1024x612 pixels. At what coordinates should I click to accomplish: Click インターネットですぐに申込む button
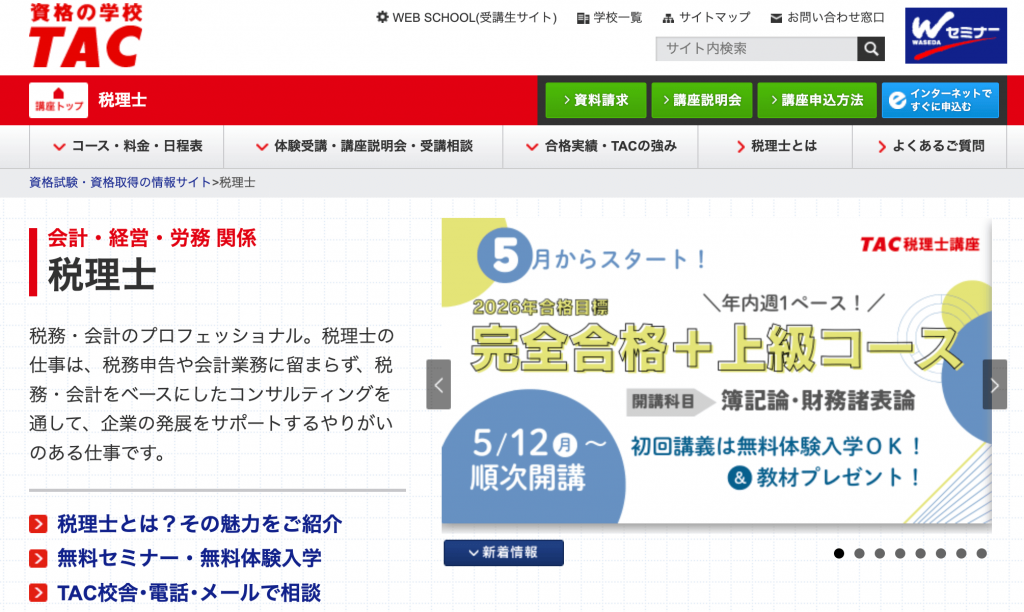point(940,100)
